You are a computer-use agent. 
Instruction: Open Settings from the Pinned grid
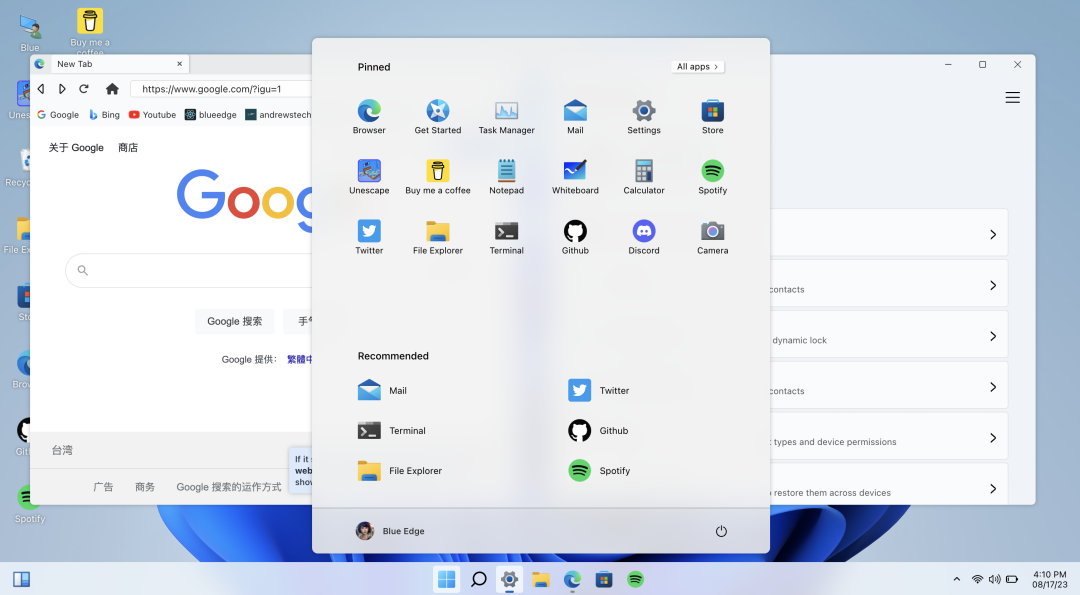tap(644, 116)
